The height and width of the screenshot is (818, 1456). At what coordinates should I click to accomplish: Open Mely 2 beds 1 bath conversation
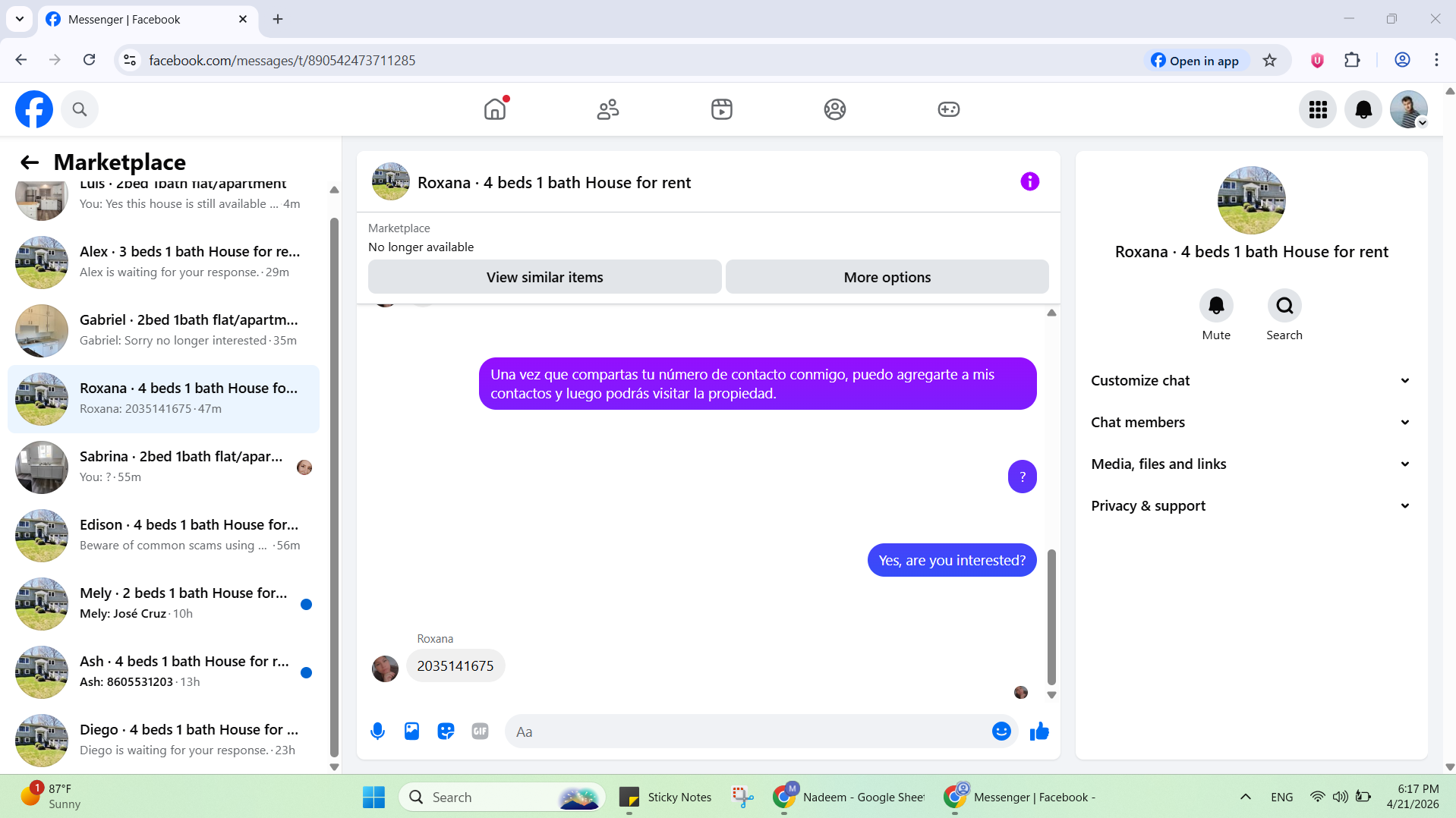click(163, 604)
